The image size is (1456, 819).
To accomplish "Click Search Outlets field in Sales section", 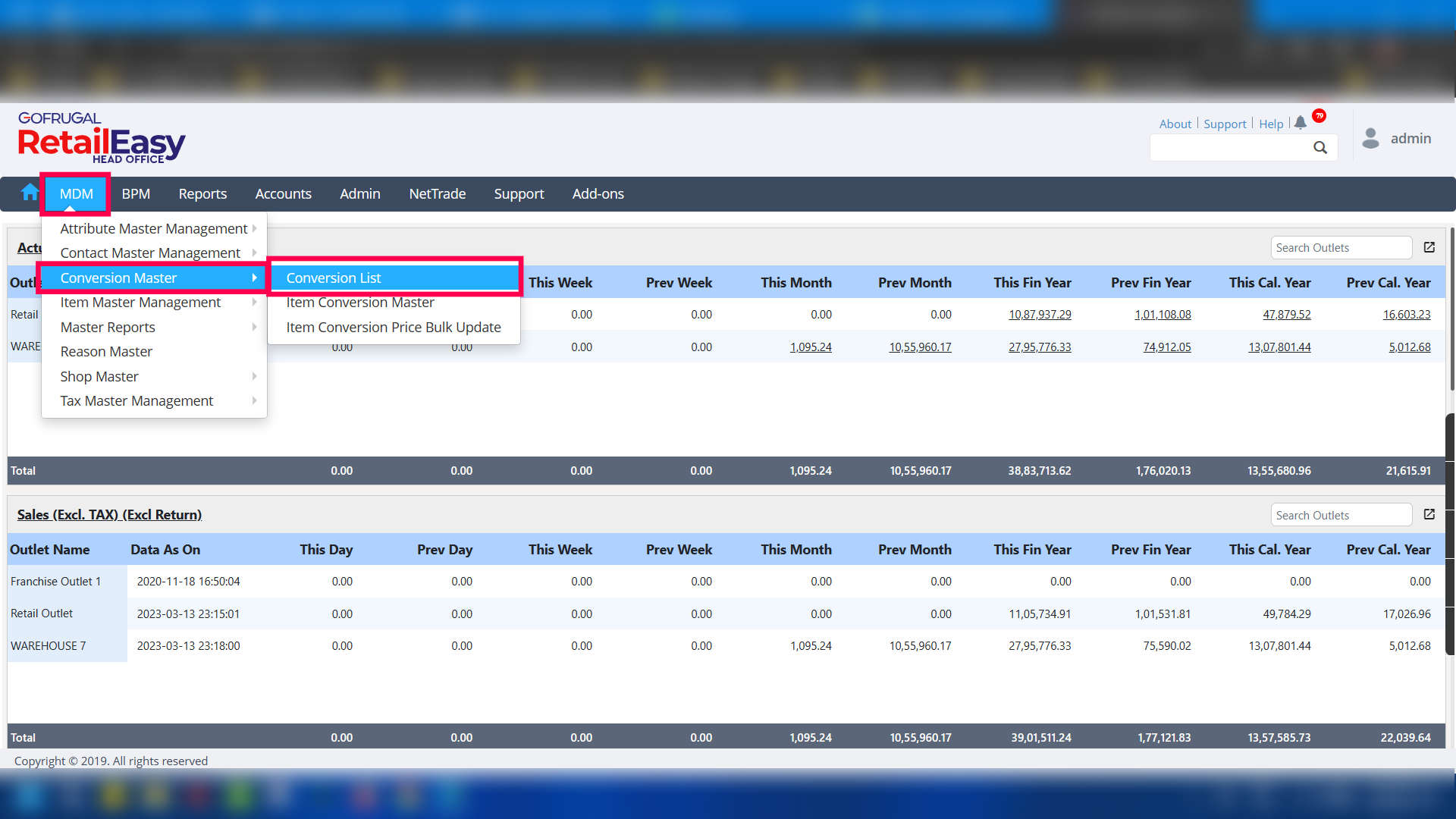I will click(x=1341, y=515).
